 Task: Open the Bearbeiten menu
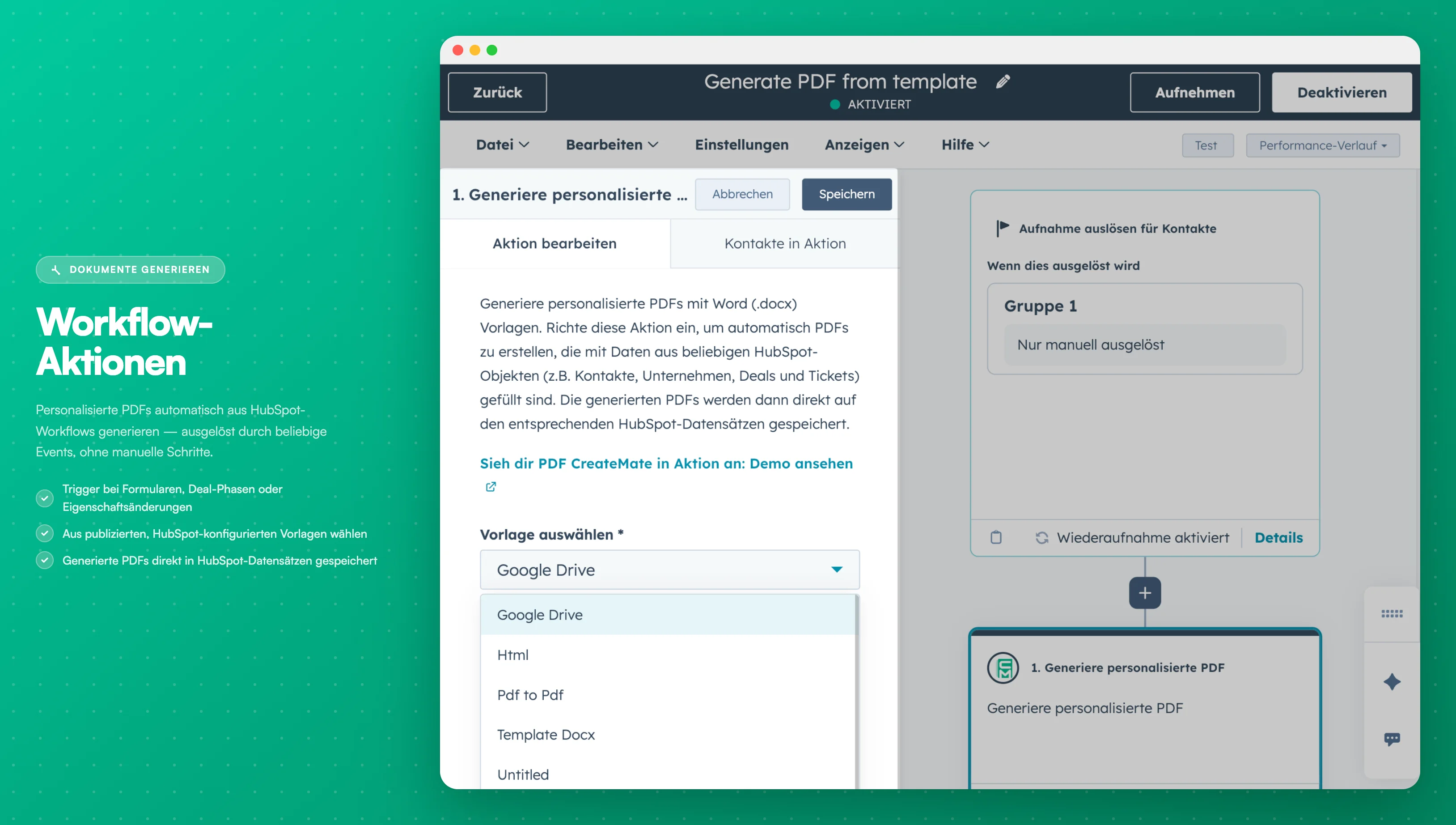(x=612, y=145)
